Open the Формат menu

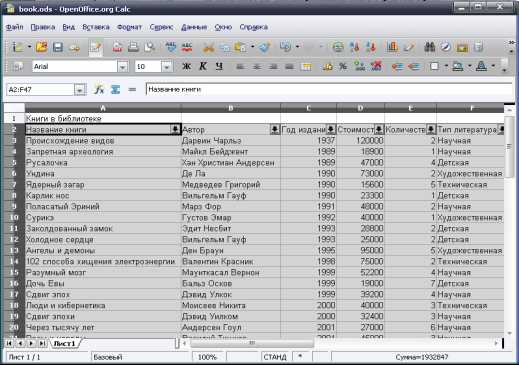pos(129,27)
